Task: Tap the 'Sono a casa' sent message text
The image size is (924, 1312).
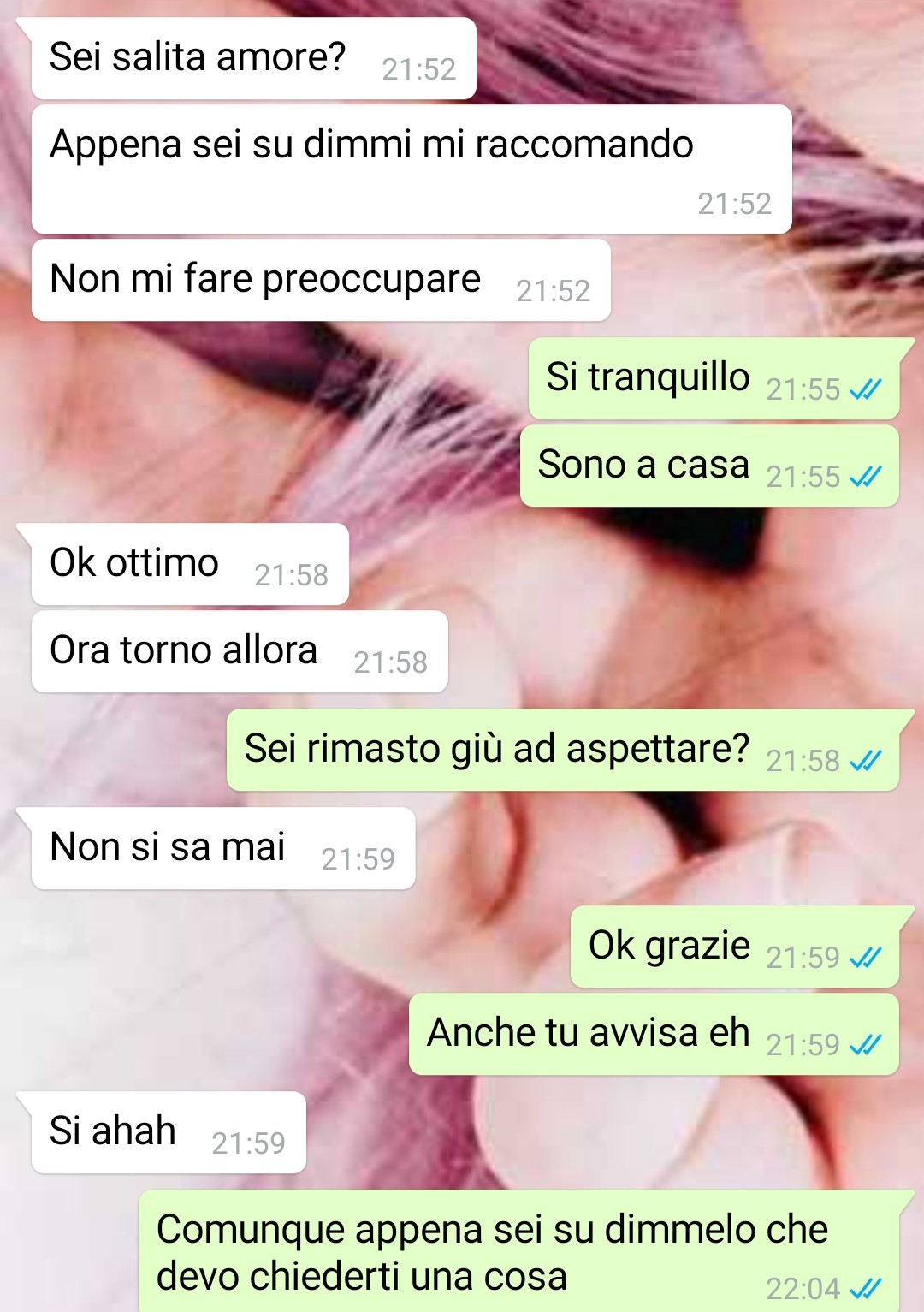Action: click(643, 465)
